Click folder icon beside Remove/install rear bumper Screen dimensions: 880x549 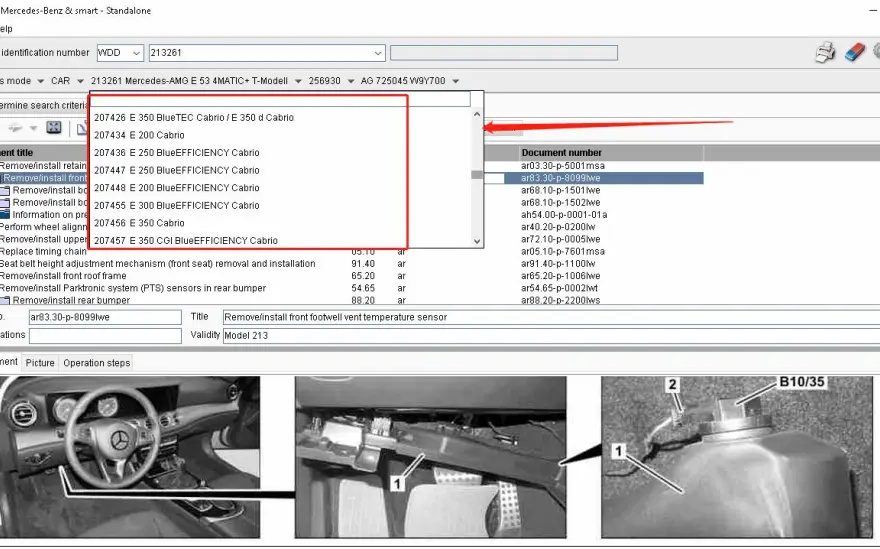point(4,300)
